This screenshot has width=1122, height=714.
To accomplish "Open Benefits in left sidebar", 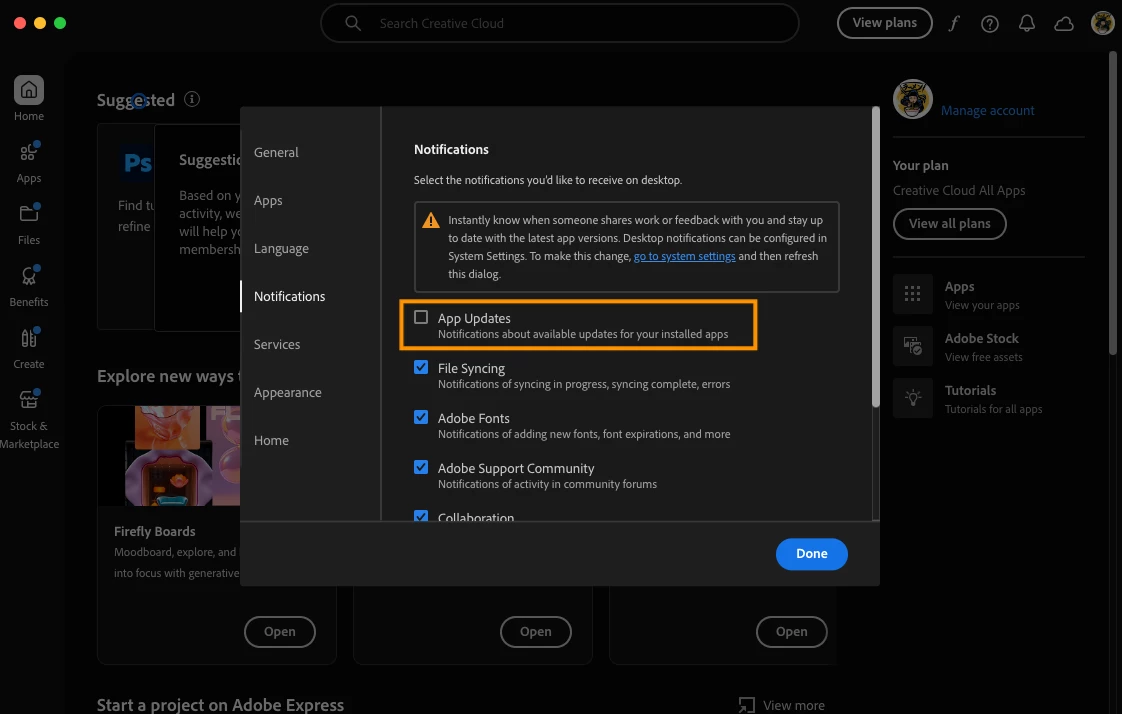I will click(29, 286).
